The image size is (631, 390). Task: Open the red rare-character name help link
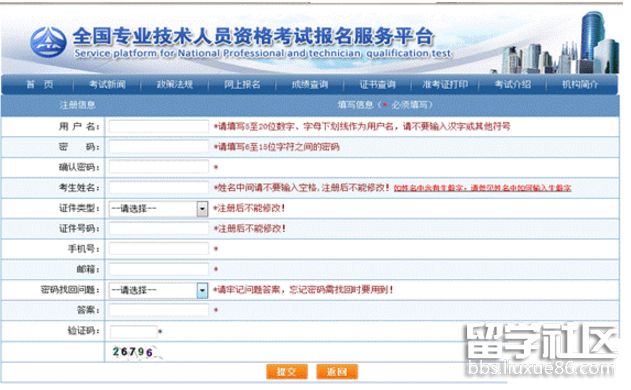[x=482, y=188]
